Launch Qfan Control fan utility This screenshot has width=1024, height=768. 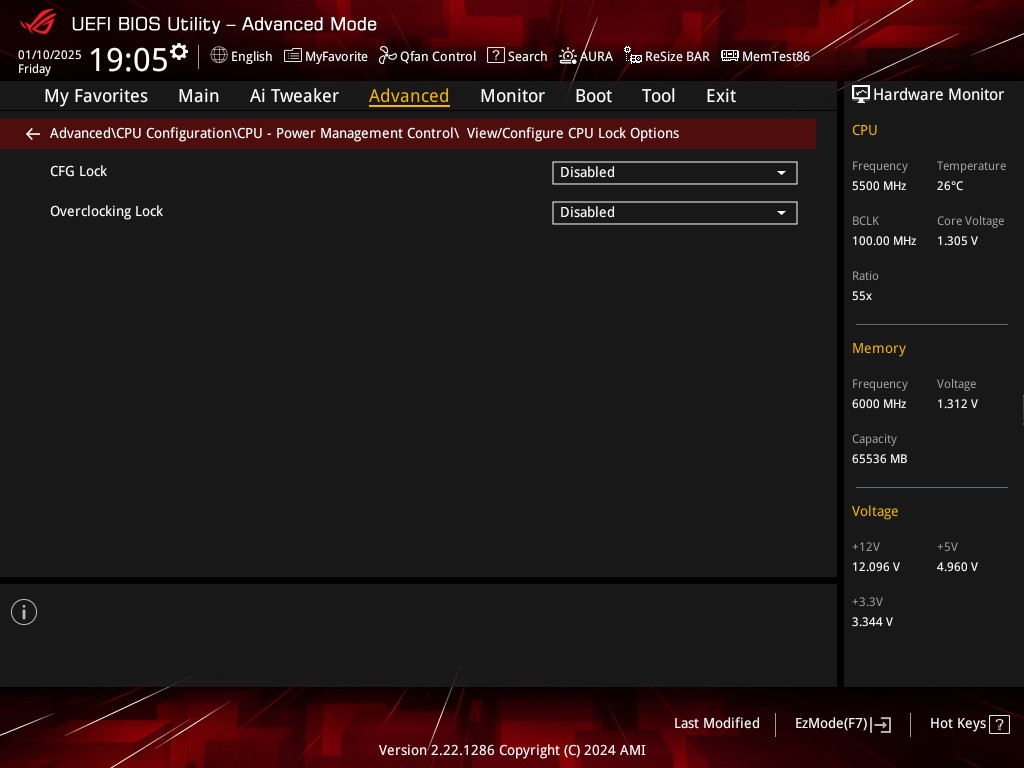click(x=427, y=56)
